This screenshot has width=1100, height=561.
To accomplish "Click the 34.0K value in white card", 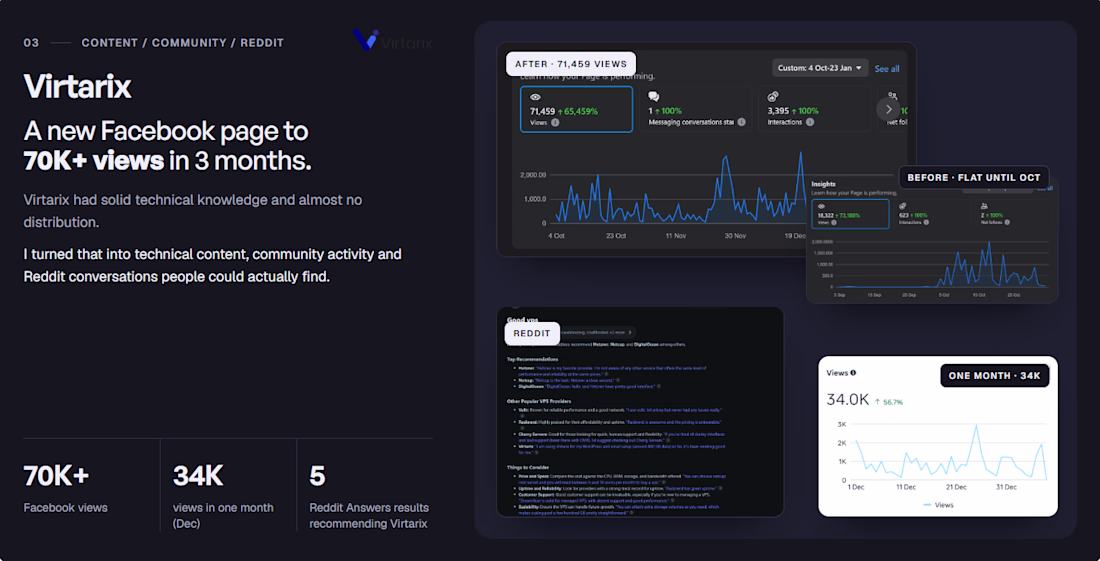I will pyautogui.click(x=848, y=400).
